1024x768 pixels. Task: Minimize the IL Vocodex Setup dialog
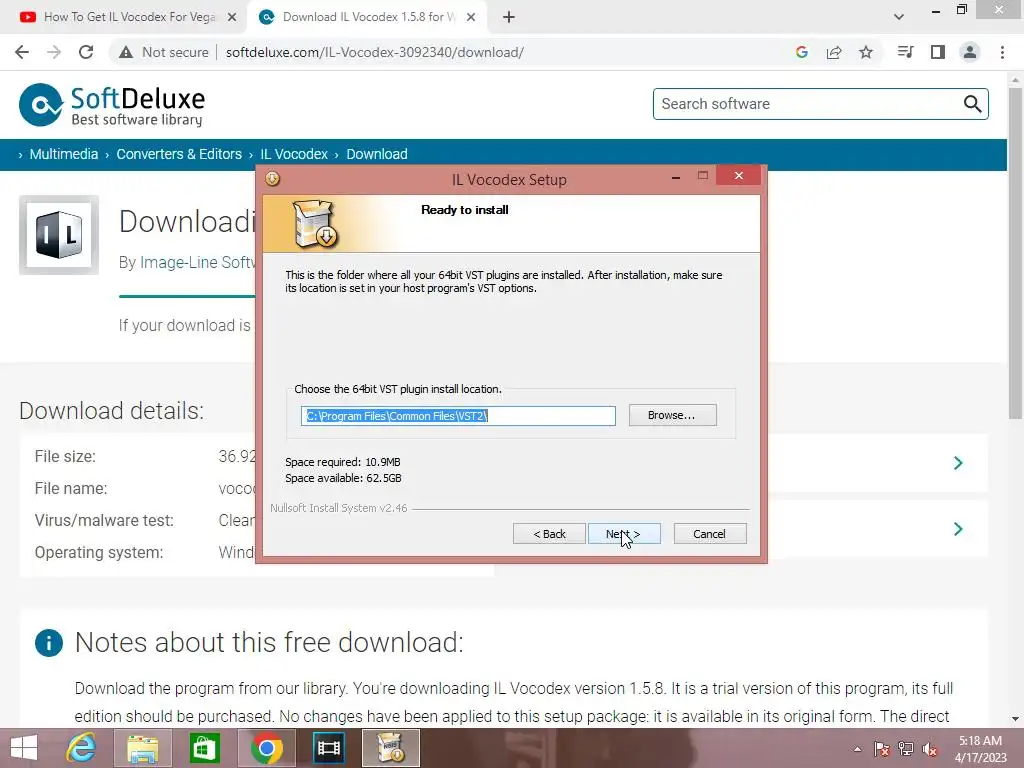676,176
